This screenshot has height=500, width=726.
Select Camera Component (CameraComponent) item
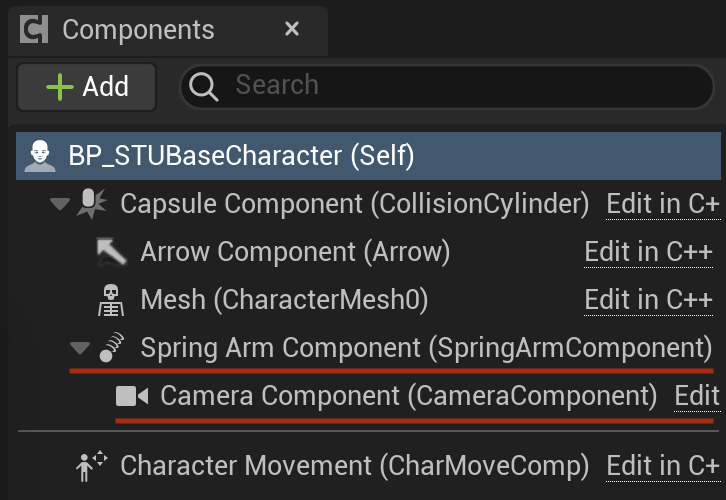click(x=408, y=396)
